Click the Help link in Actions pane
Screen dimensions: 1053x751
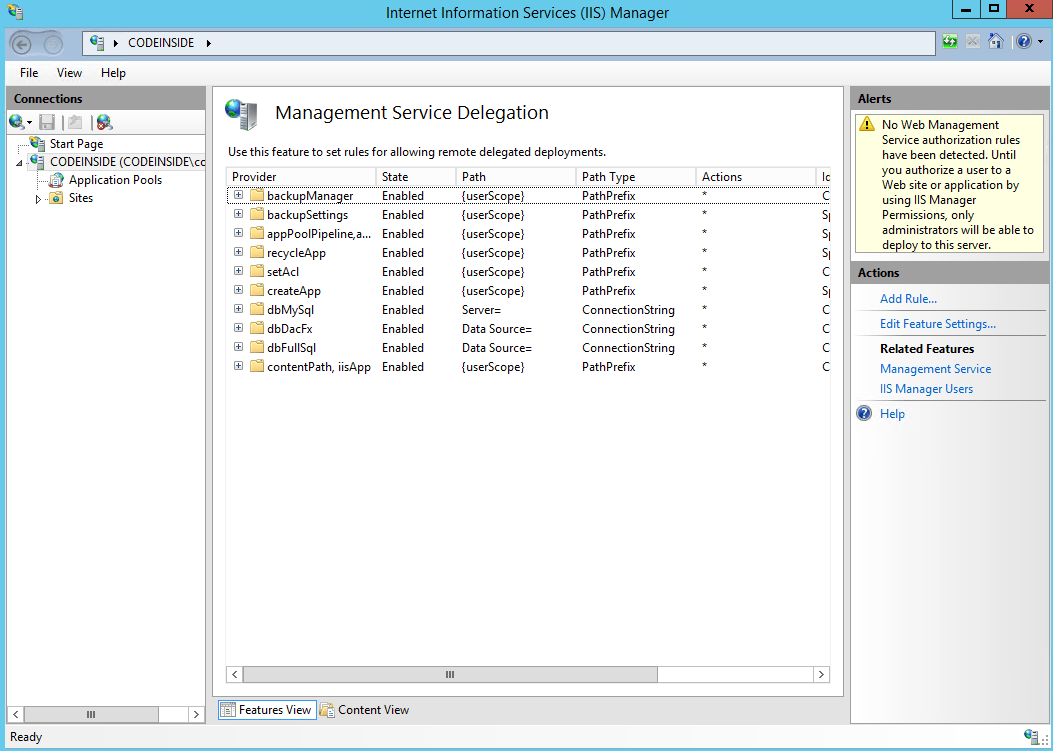pos(892,414)
